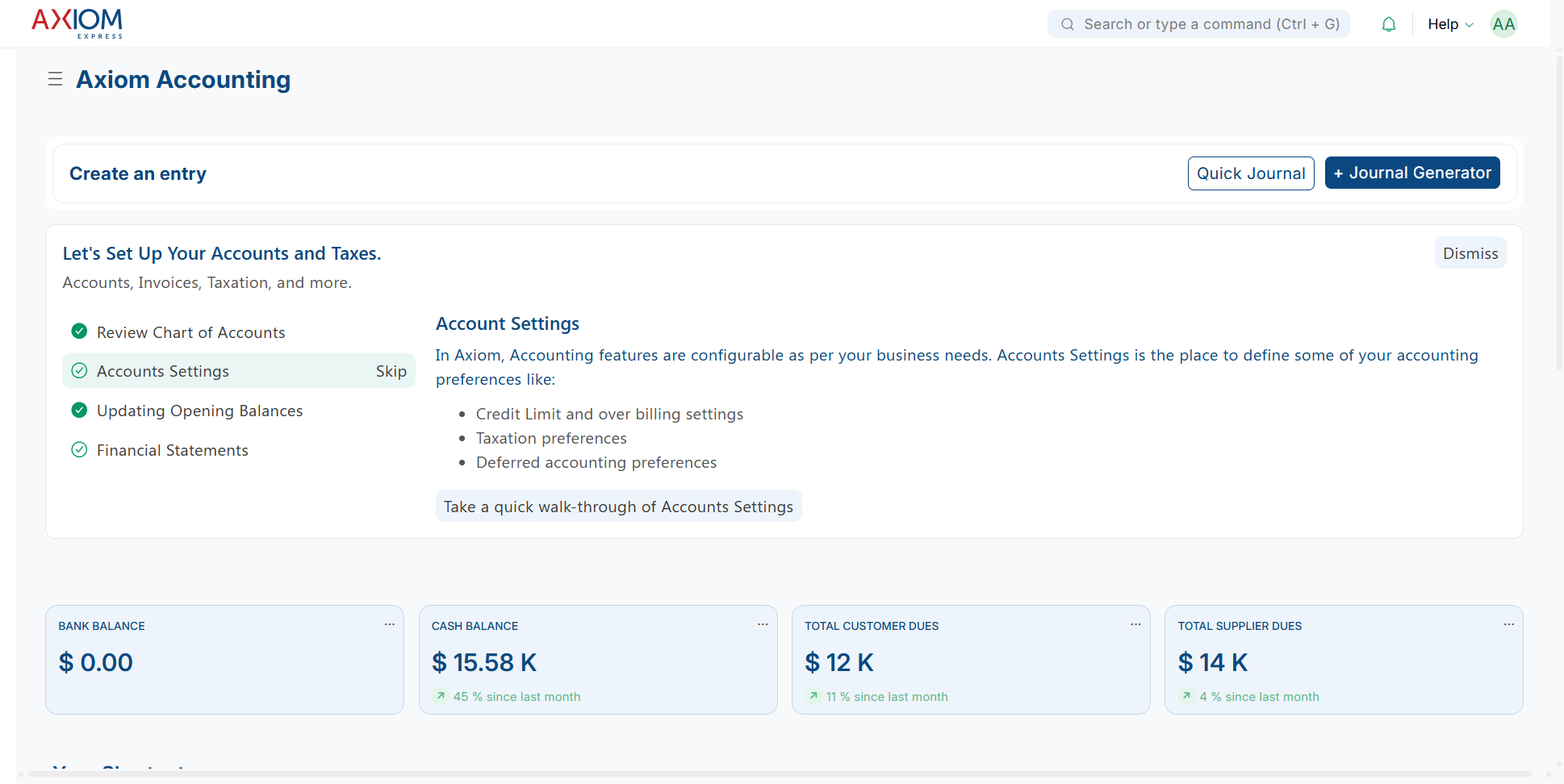Select Accounts Settings onboarding step

click(239, 371)
